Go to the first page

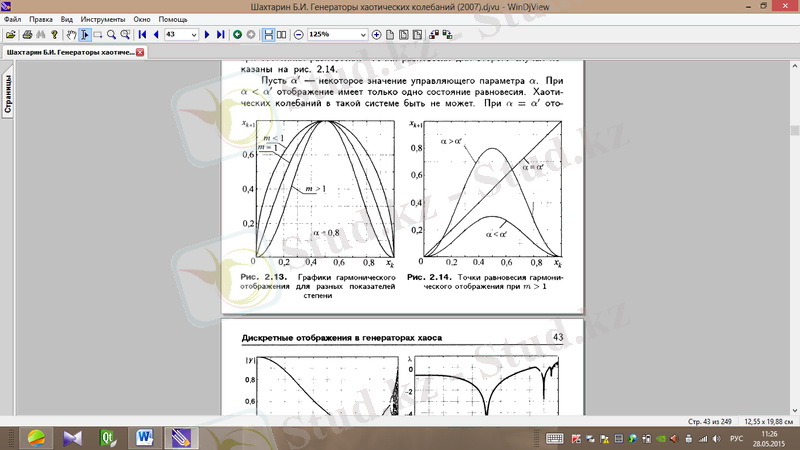142,35
